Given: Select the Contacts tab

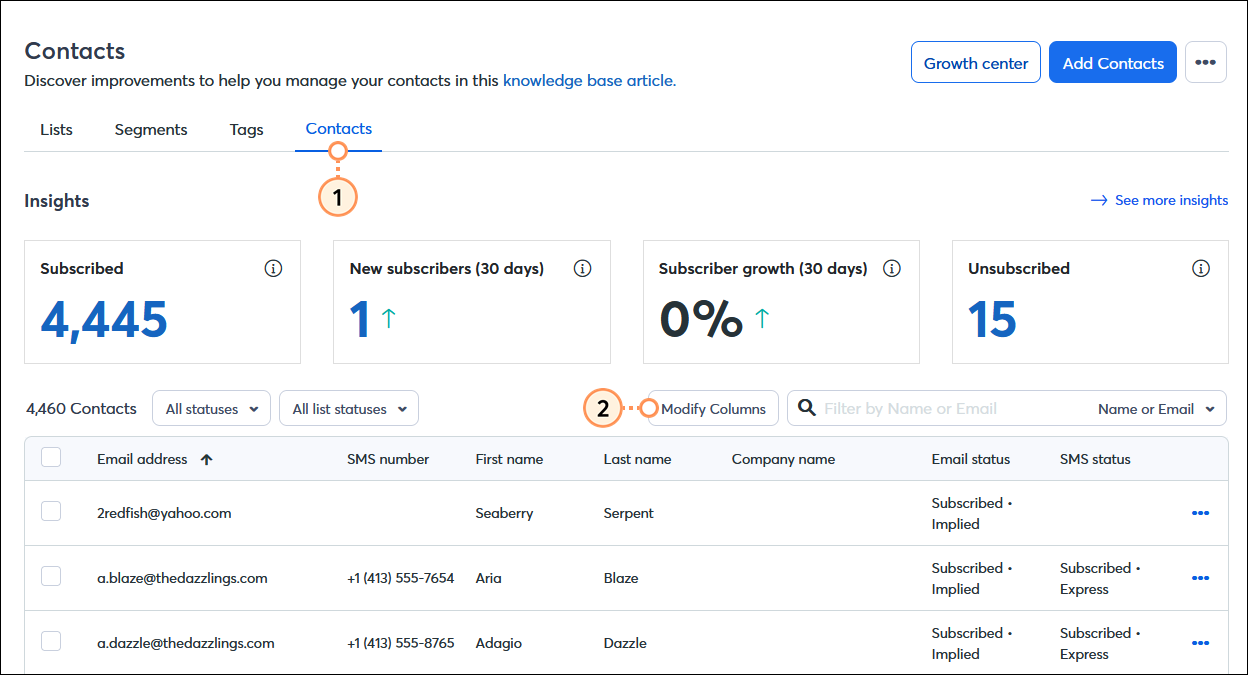Looking at the screenshot, I should 339,128.
